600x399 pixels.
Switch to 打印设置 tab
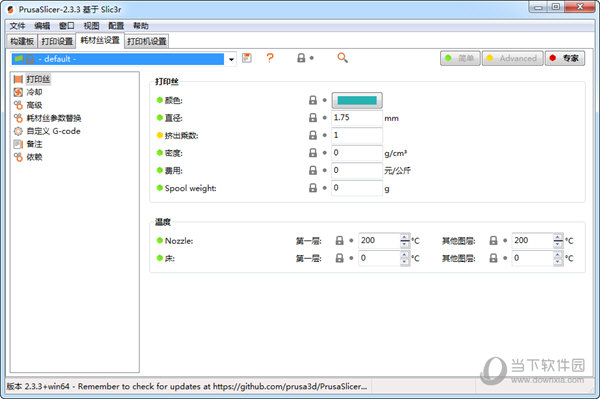(57, 41)
